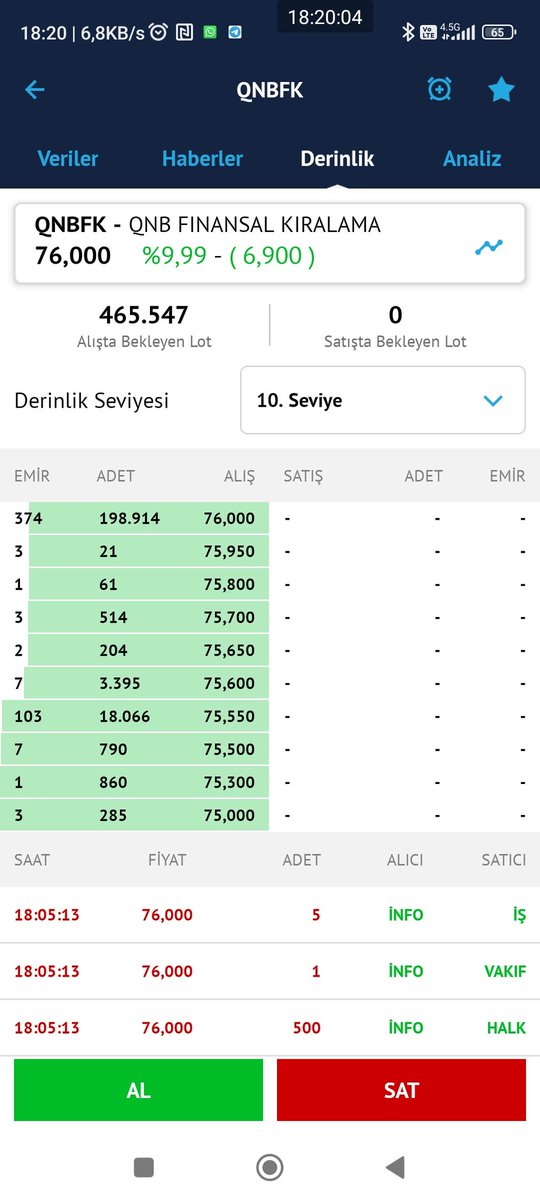Open trade row with seller HALK
540x1200 pixels.
(x=270, y=1027)
